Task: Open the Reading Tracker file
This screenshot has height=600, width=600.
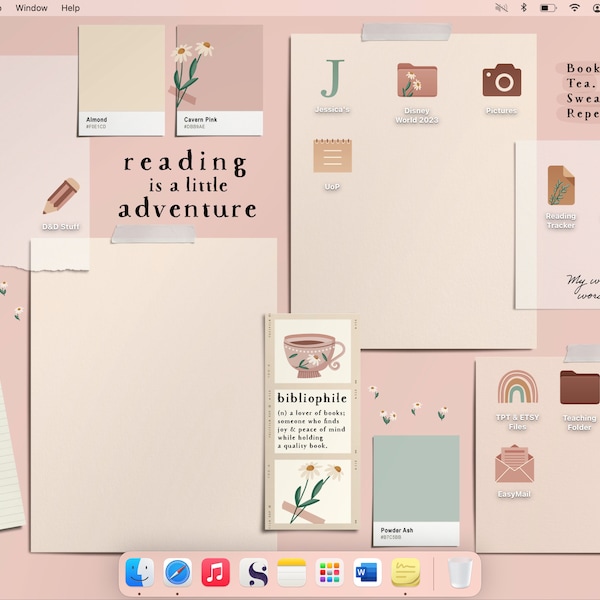Action: click(x=561, y=185)
